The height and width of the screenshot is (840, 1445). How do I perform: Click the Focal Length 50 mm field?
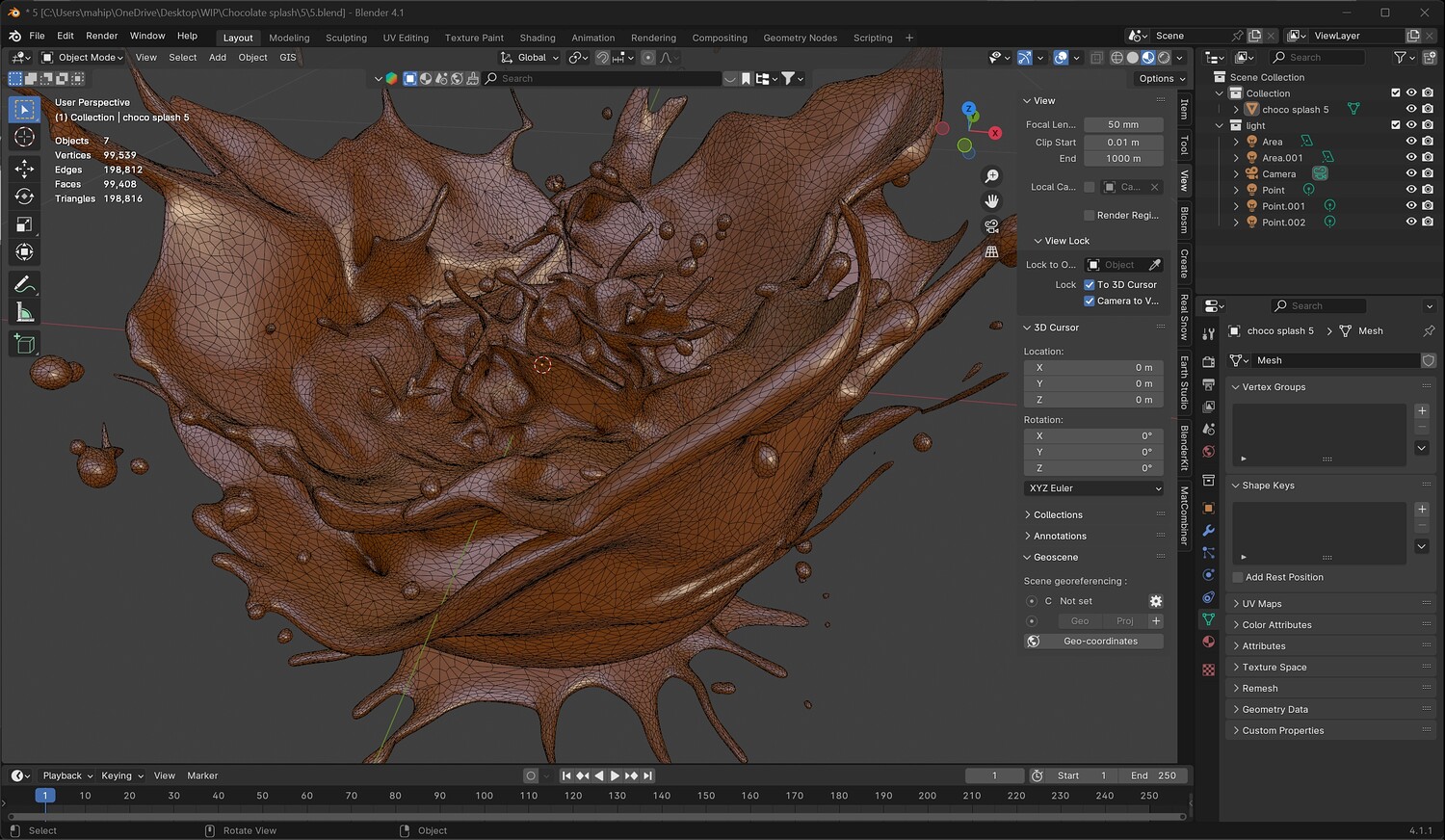coord(1122,124)
